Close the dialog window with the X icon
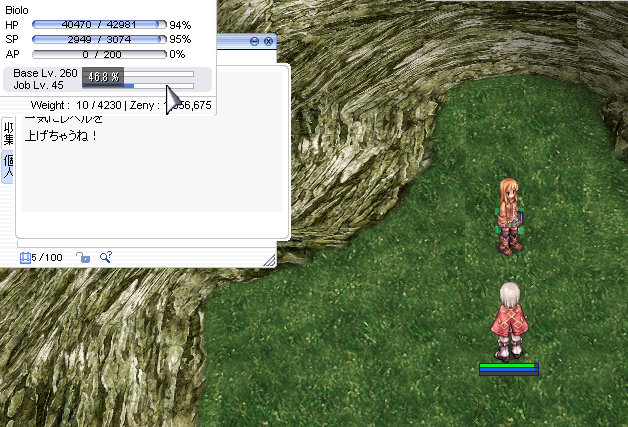This screenshot has height=427, width=628. (268, 41)
